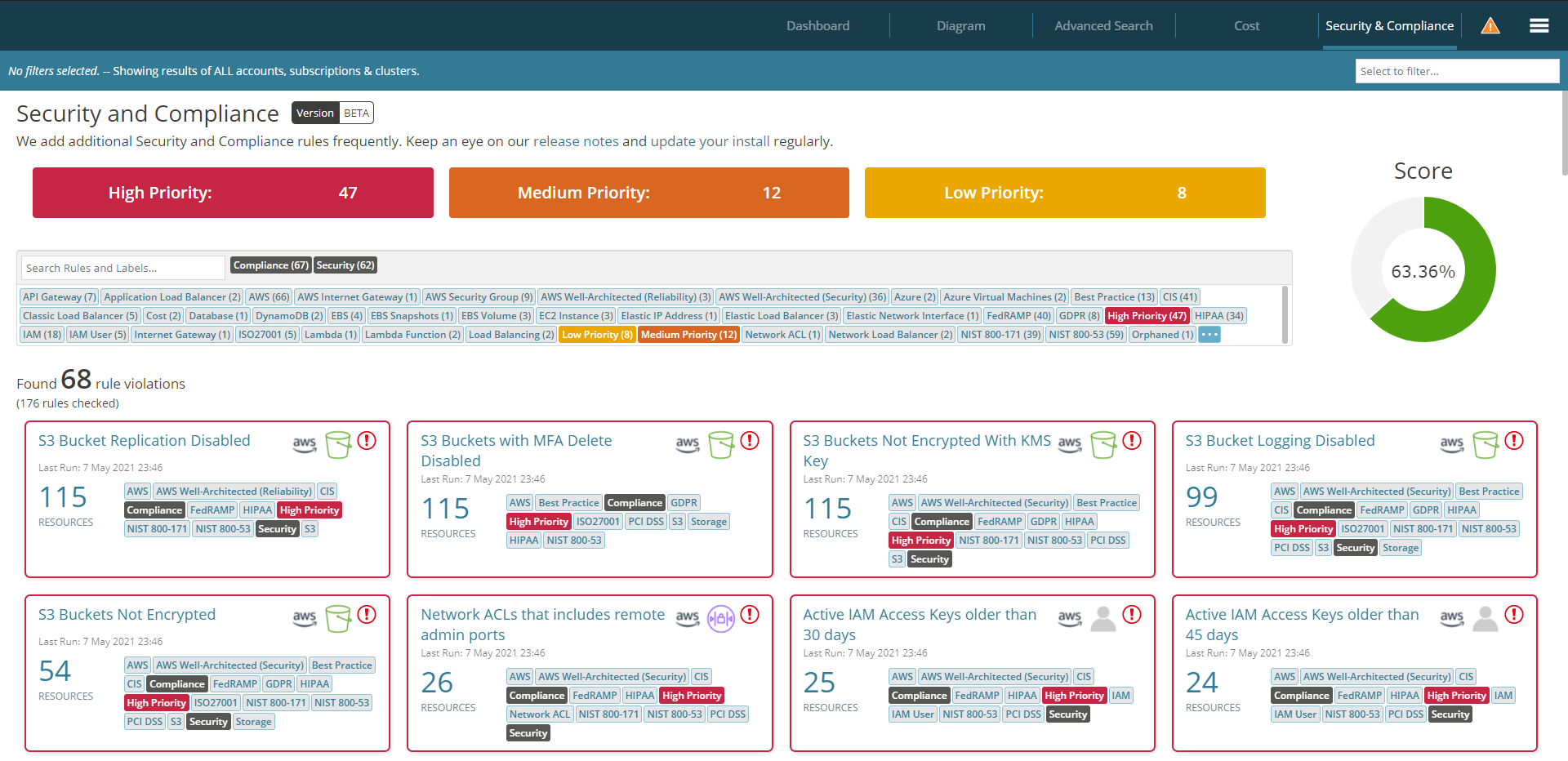Click alert icon on S3 Buckets Not Encrypted card
Viewport: 1568px width, 761px height.
[x=367, y=615]
